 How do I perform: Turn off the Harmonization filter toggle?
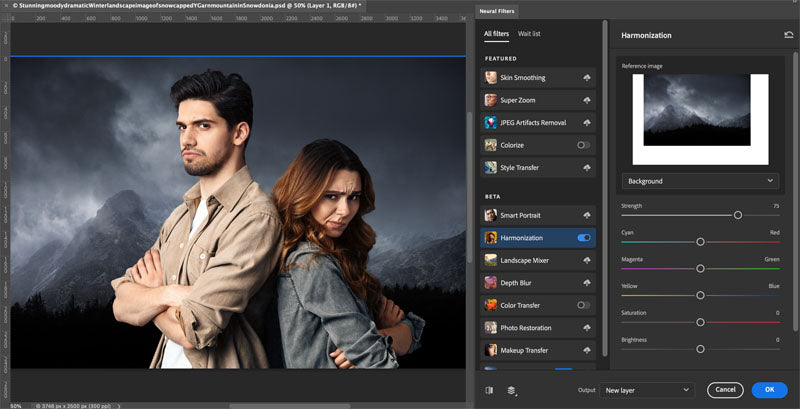pos(584,238)
